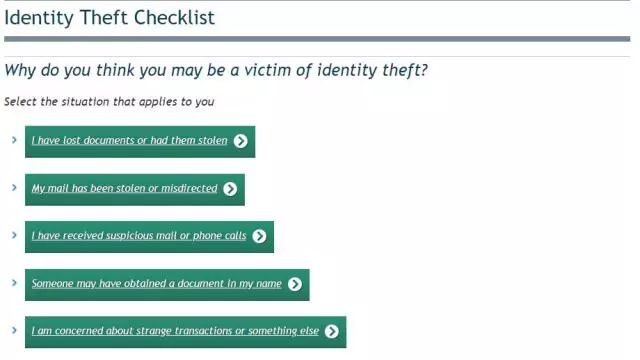640x360 pixels.
Task: Click chevron bullet before suspicious phone calls item
Action: coord(14,235)
